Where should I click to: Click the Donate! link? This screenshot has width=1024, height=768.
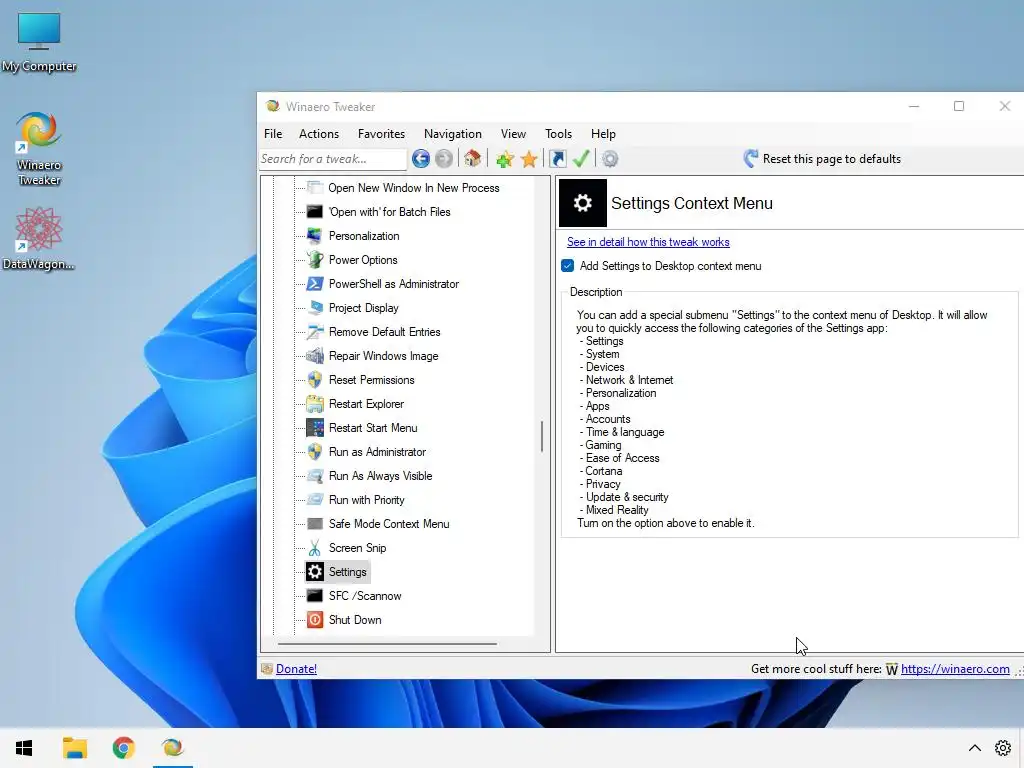tap(296, 669)
